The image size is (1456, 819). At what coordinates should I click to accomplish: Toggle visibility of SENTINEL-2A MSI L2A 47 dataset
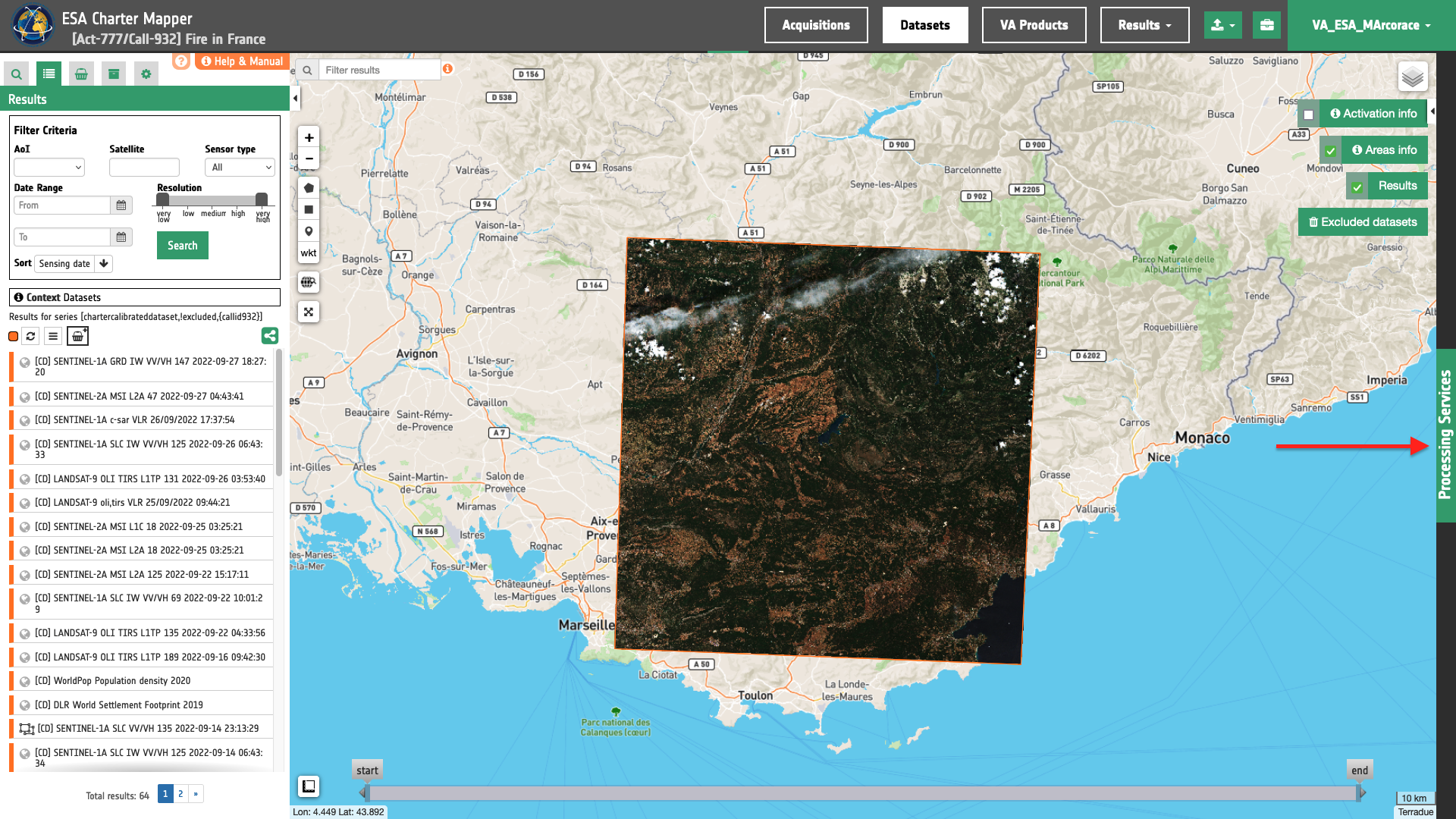click(x=25, y=397)
